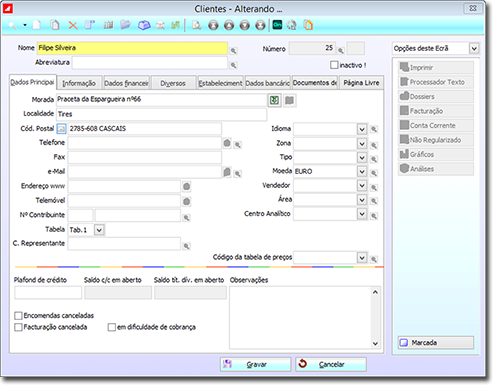Switch to the Informação tab
Viewport: 496px width, 389px height.
79,83
